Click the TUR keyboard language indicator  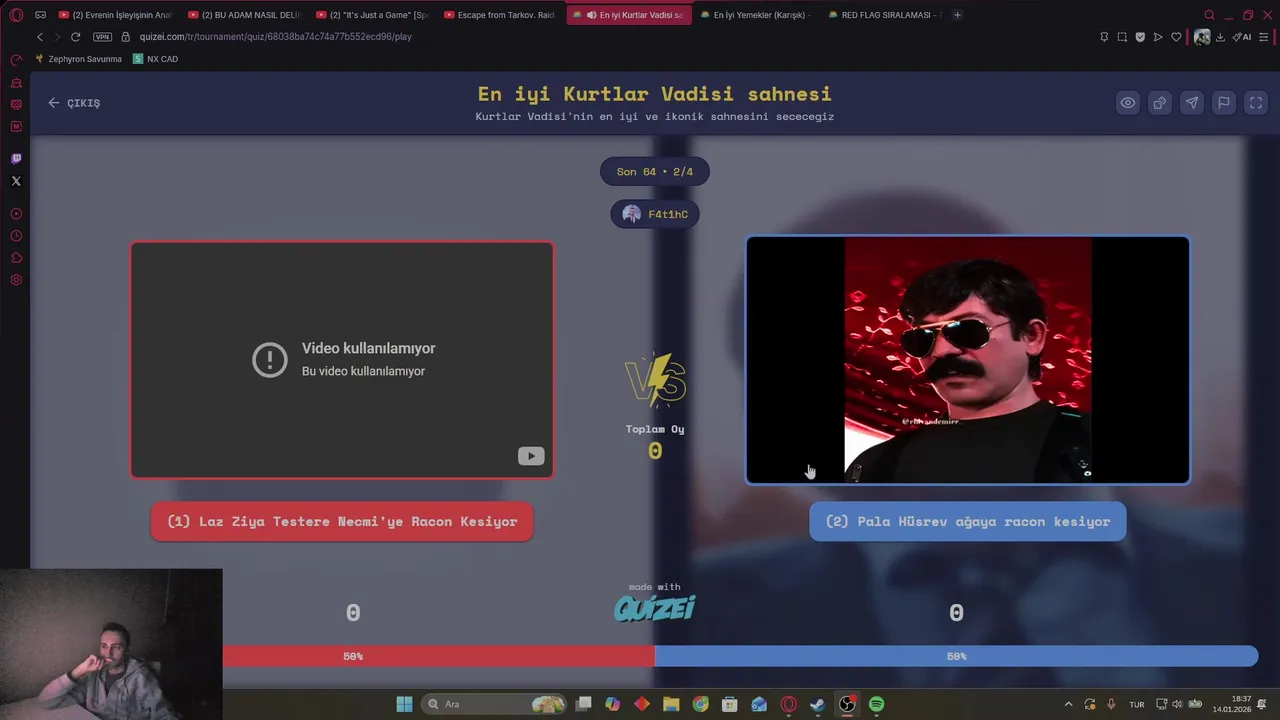1137,704
